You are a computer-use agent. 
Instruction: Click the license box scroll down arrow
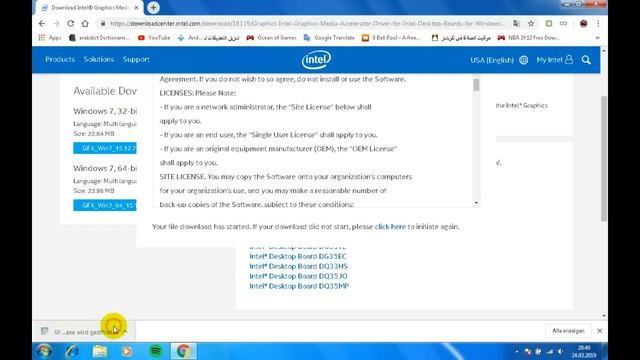tap(476, 203)
